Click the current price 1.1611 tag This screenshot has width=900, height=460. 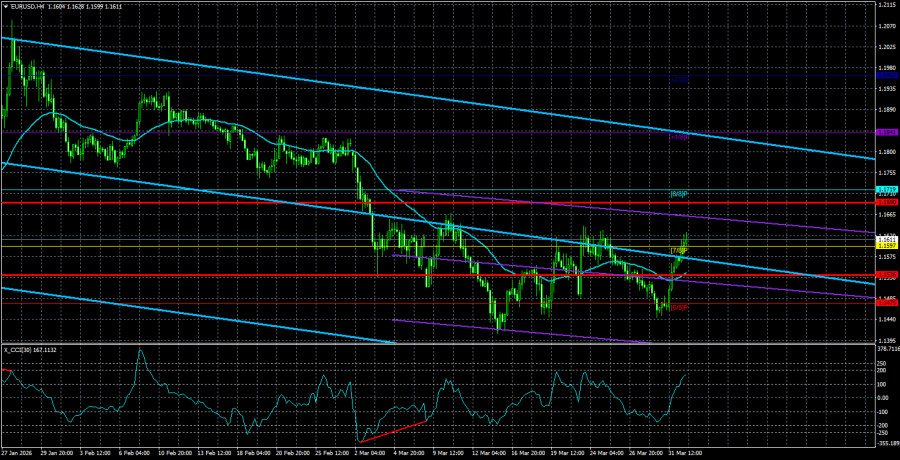885,239
